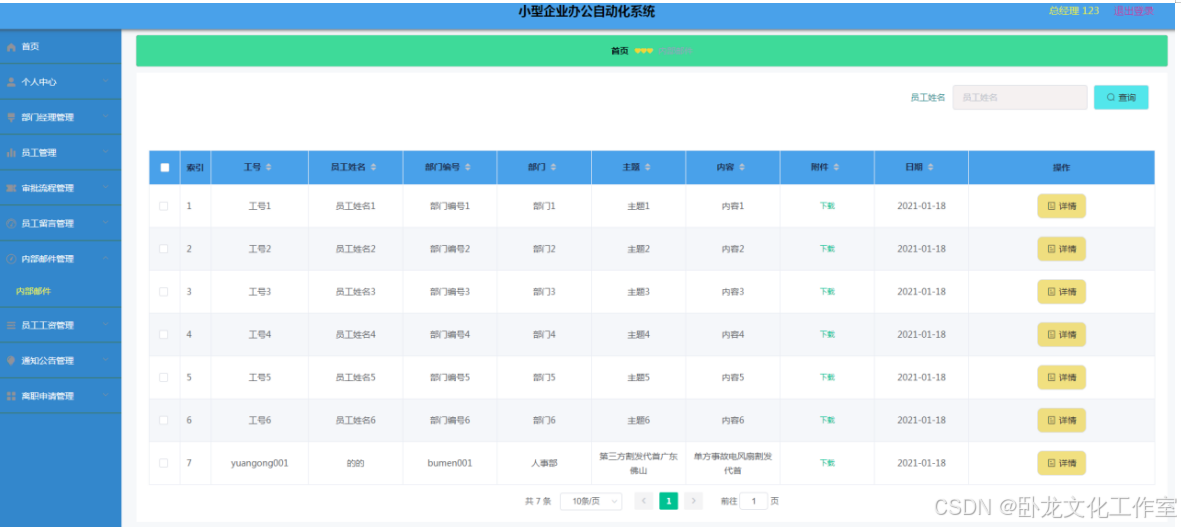
Task: Click the icon beside 员工留言管理
Action: (x=11, y=224)
